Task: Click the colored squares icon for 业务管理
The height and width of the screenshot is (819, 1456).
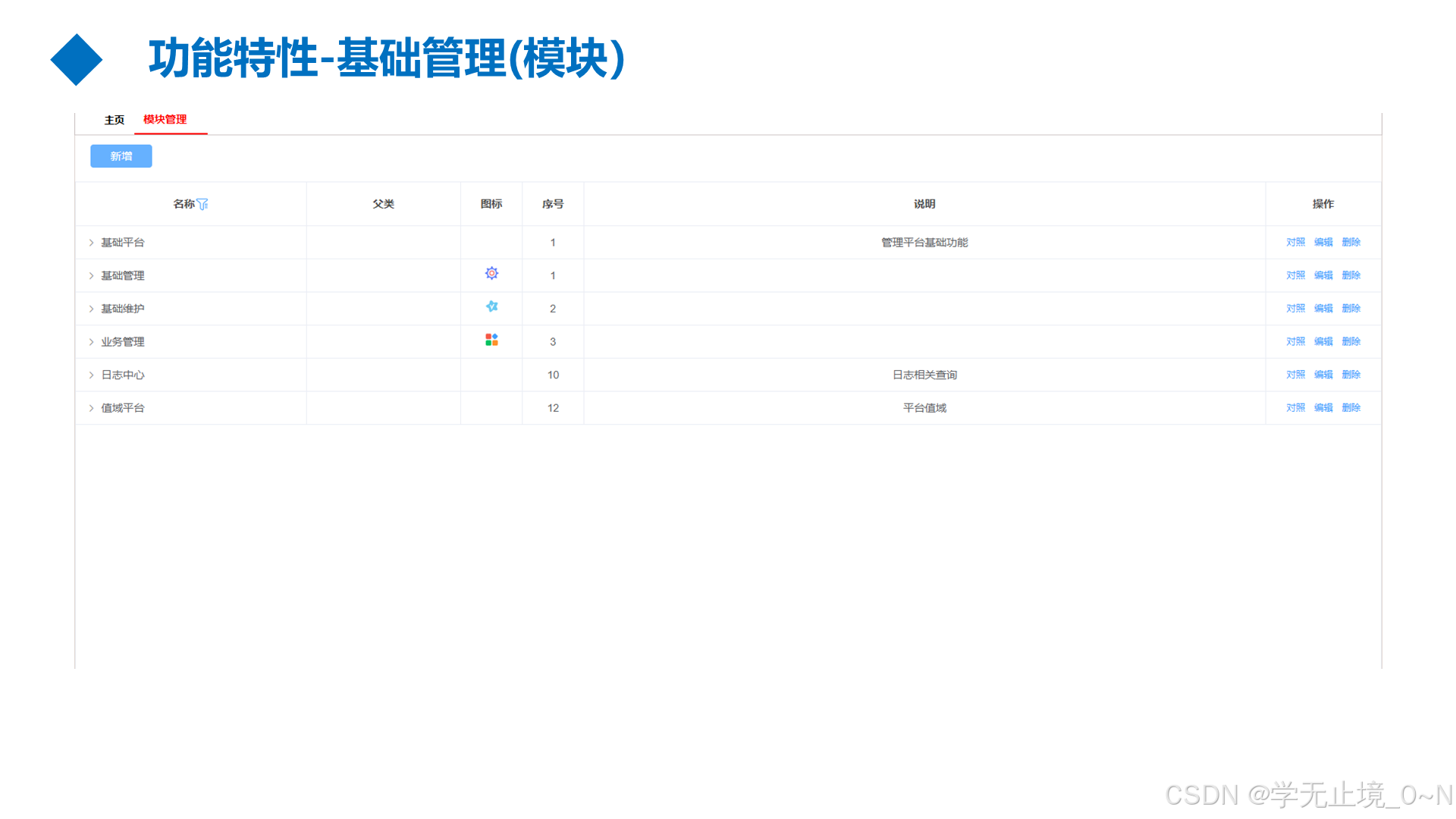Action: click(490, 340)
